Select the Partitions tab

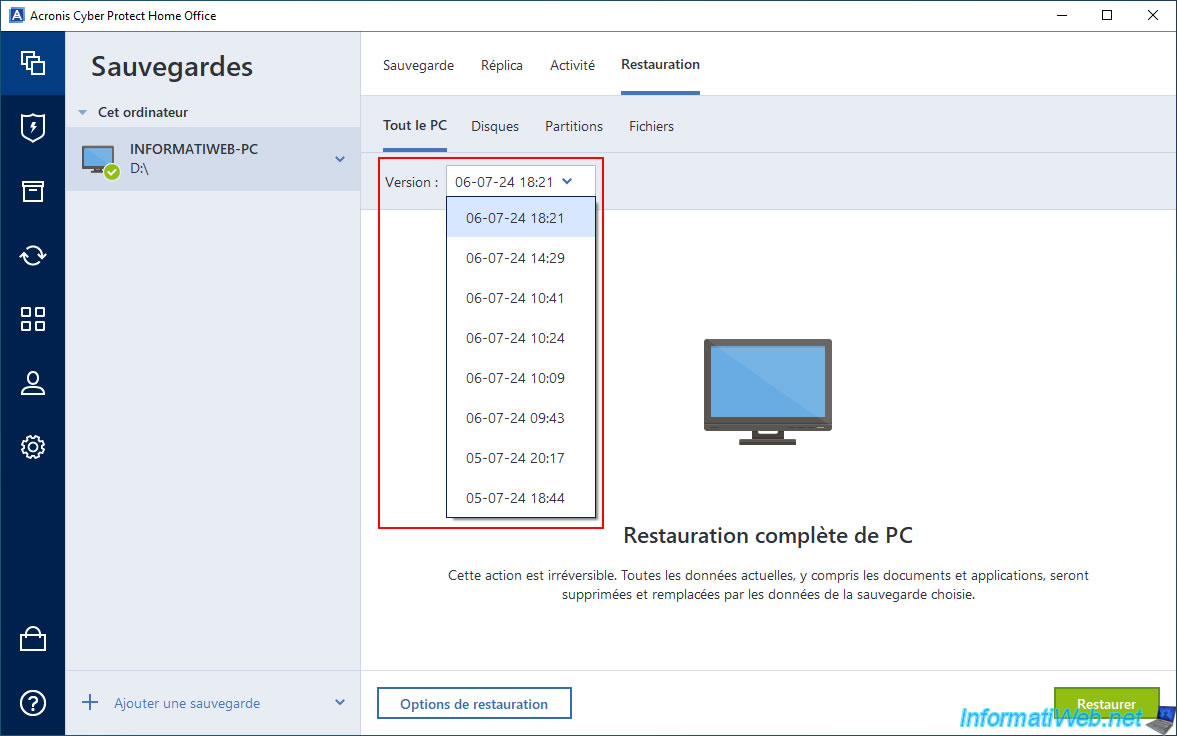(574, 126)
